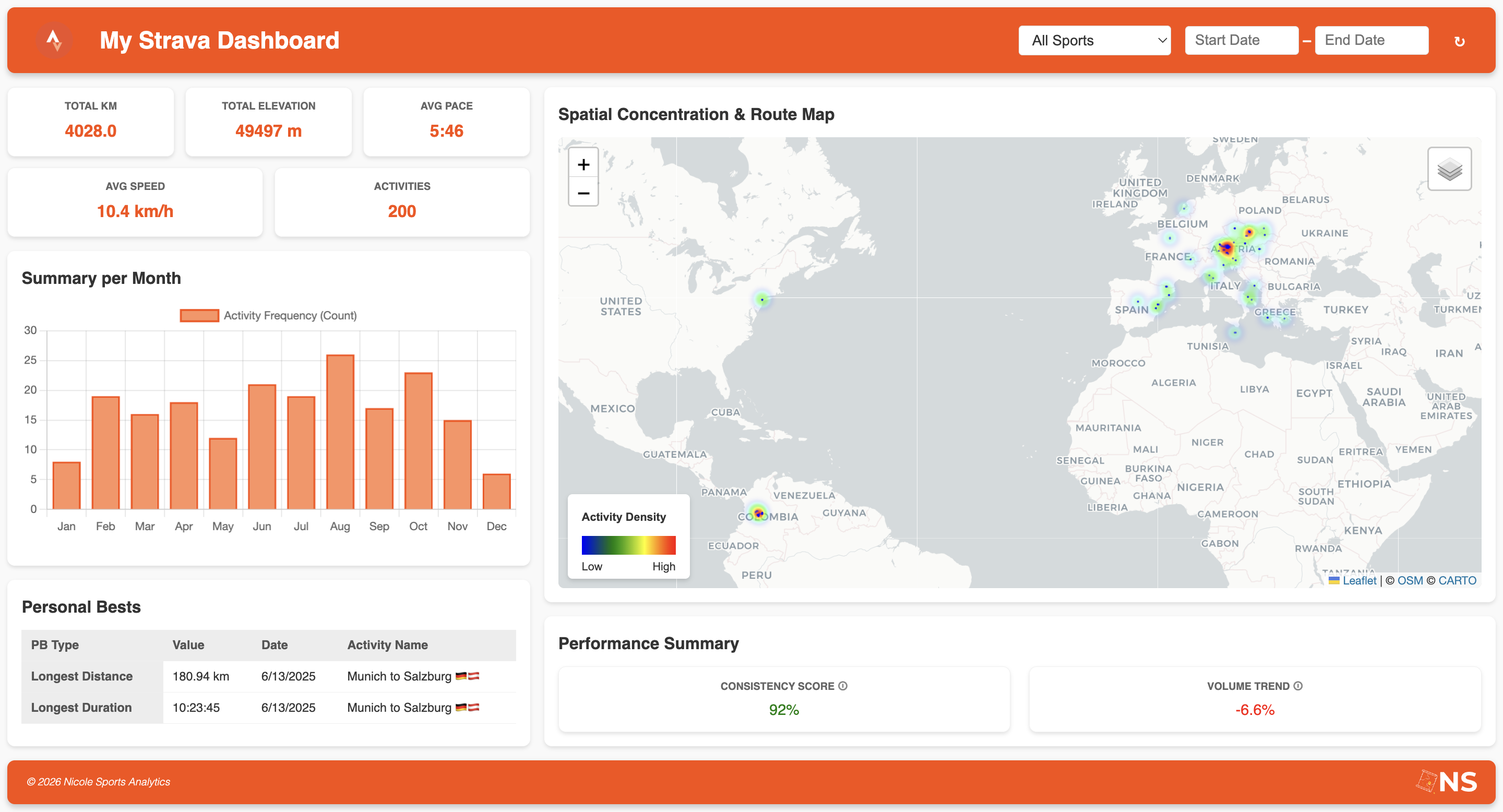Open the map layers control
The width and height of the screenshot is (1503, 812).
pos(1449,169)
